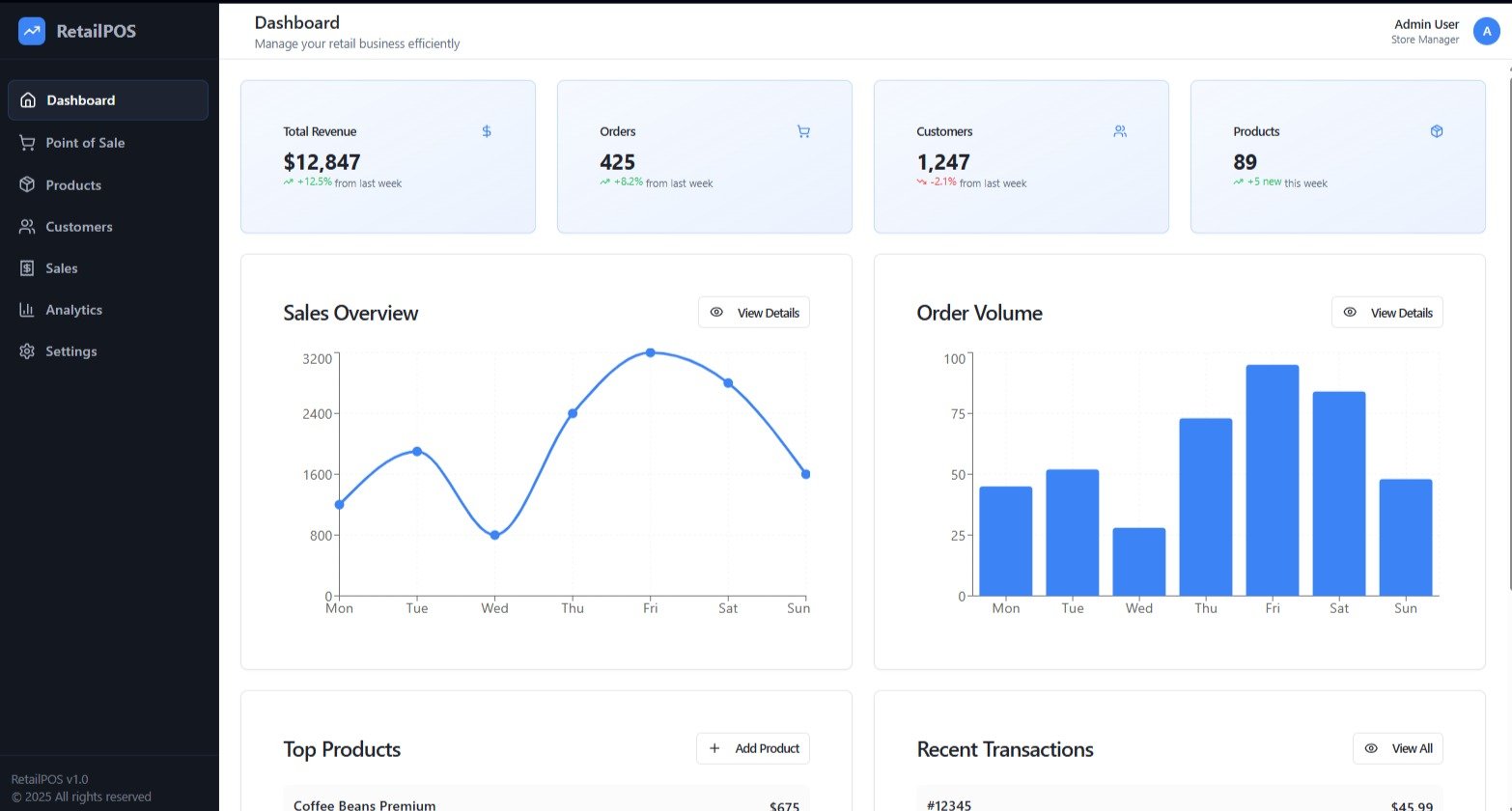Click View Details on Order Volume

pyautogui.click(x=1387, y=313)
